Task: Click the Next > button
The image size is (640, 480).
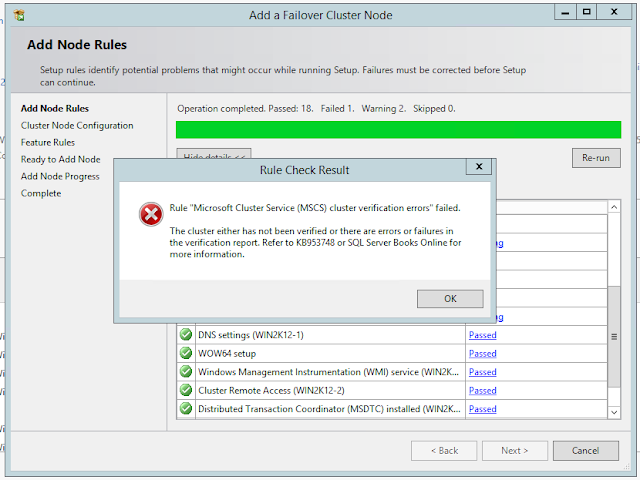Action: pos(515,451)
